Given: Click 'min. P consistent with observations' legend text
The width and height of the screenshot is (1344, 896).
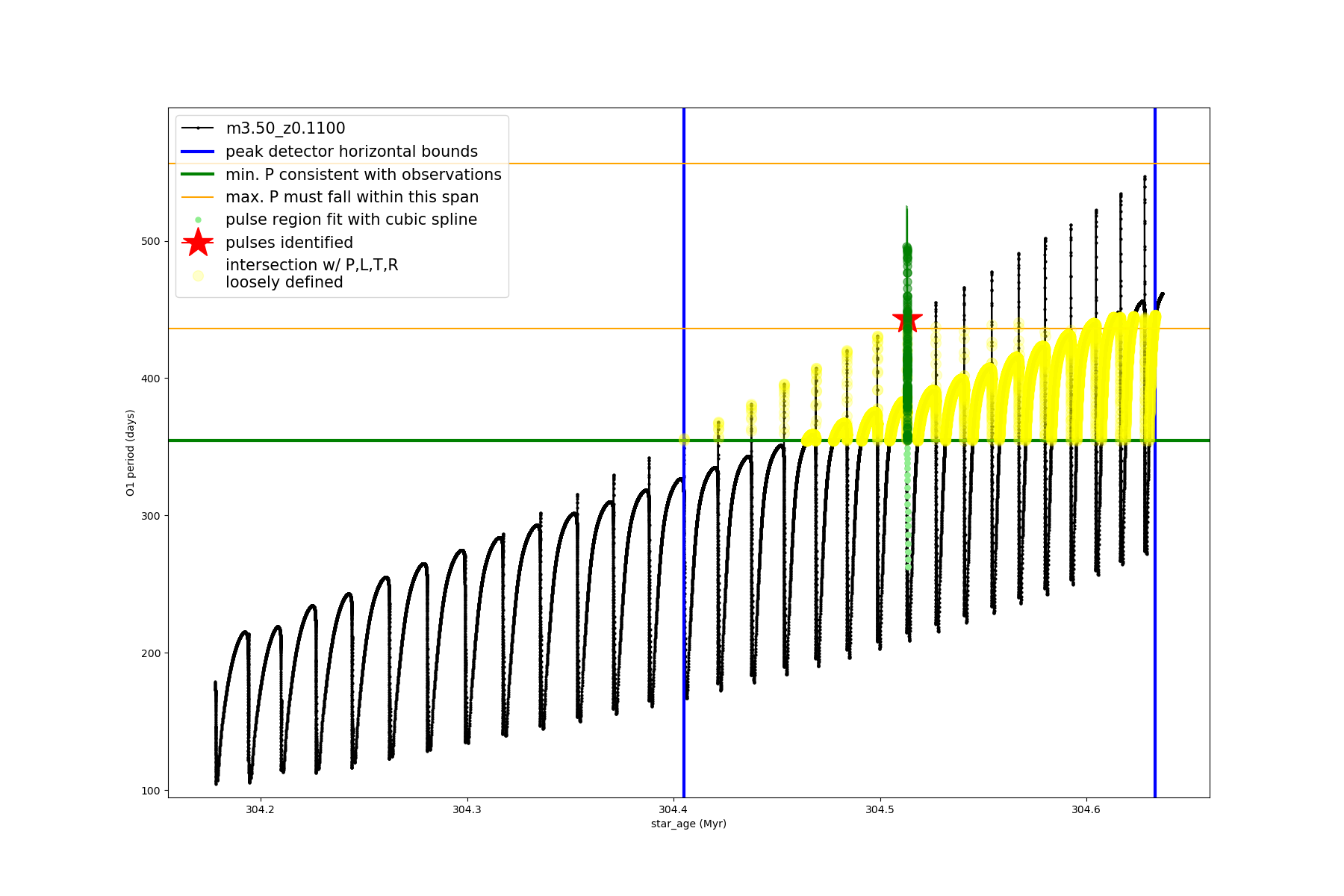Looking at the screenshot, I should pyautogui.click(x=363, y=175).
